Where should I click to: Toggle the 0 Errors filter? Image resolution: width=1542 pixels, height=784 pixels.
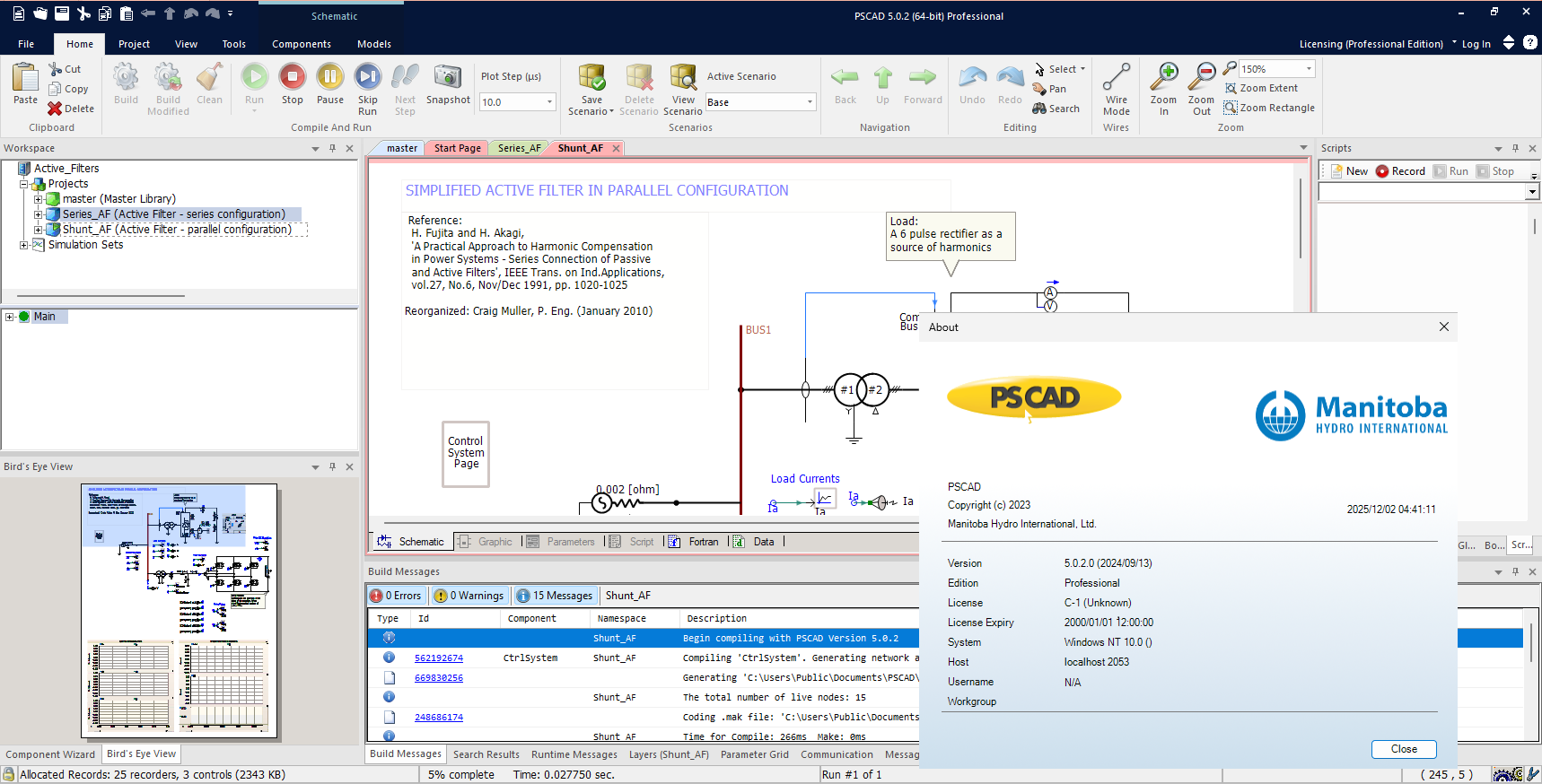tap(396, 596)
